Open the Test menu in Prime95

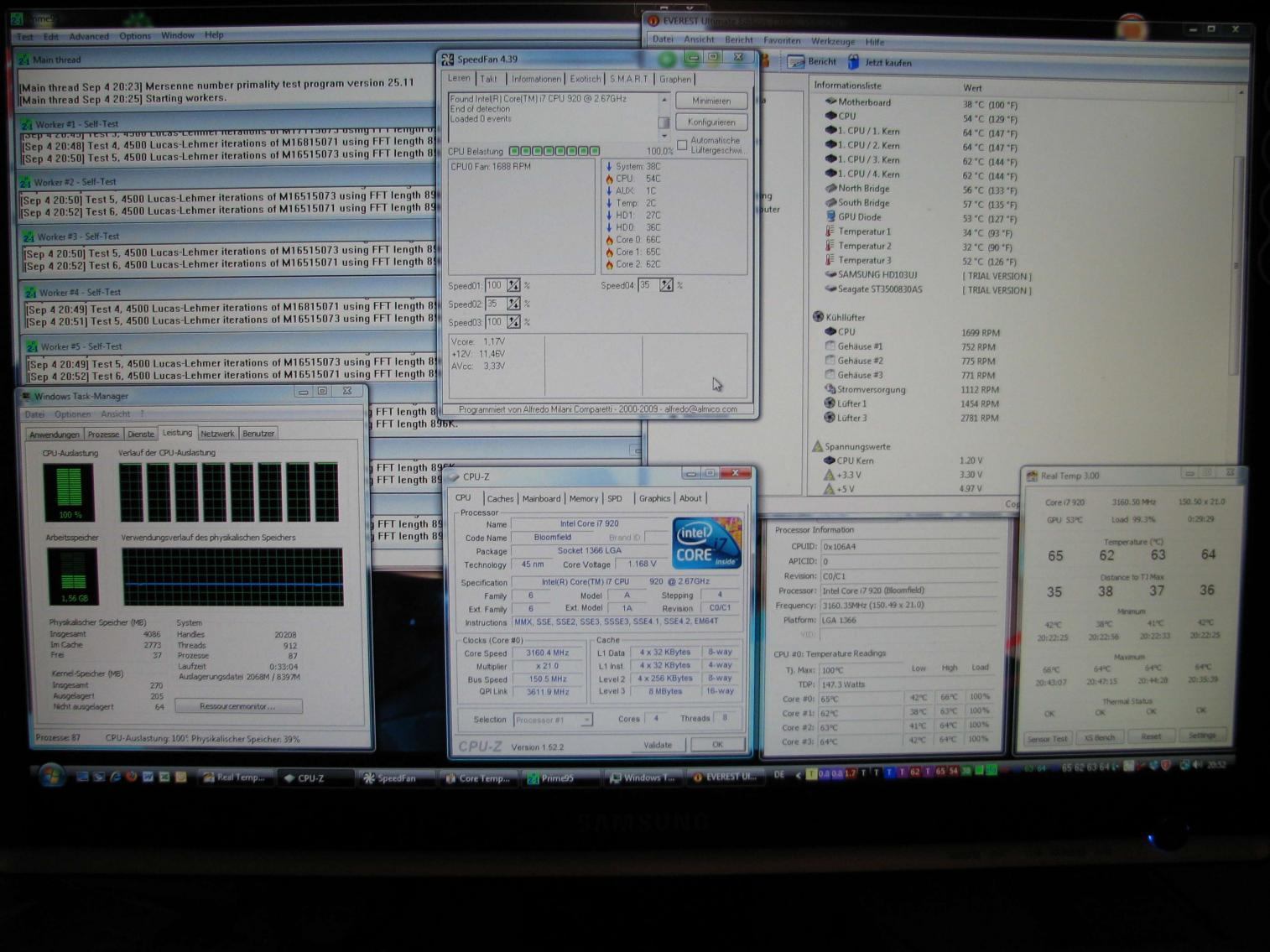click(25, 36)
